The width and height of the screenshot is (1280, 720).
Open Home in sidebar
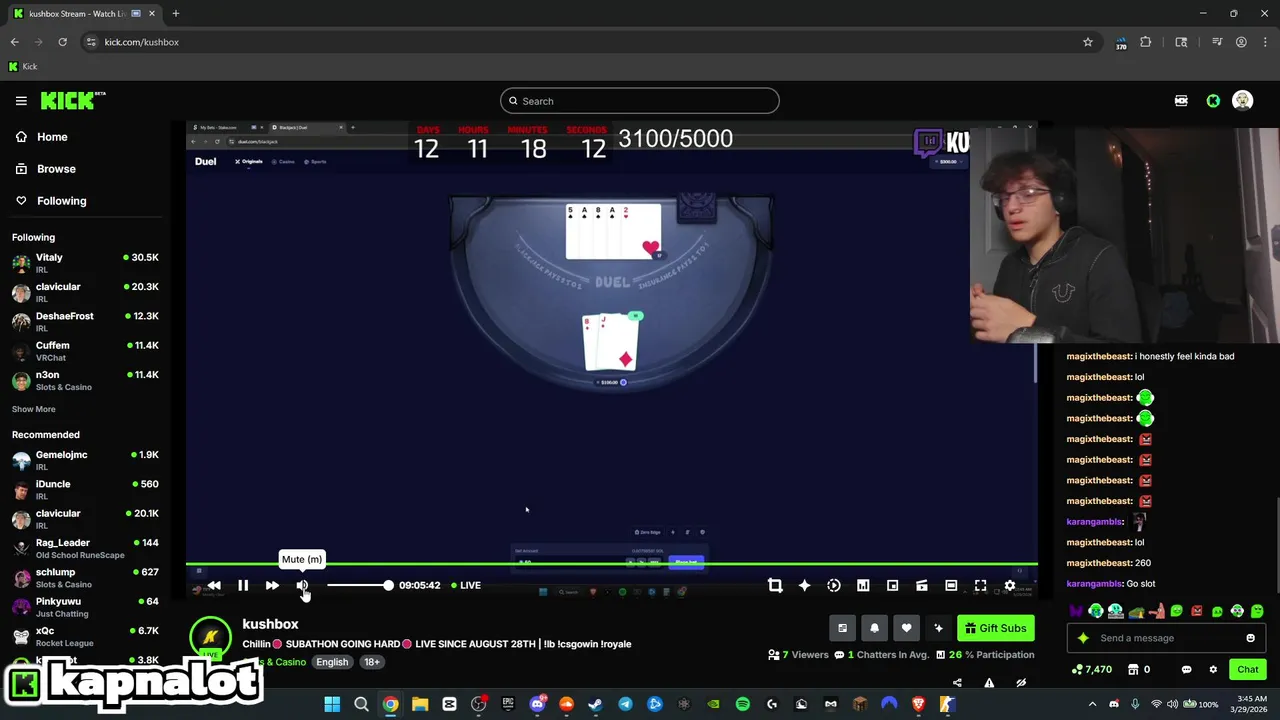[52, 137]
